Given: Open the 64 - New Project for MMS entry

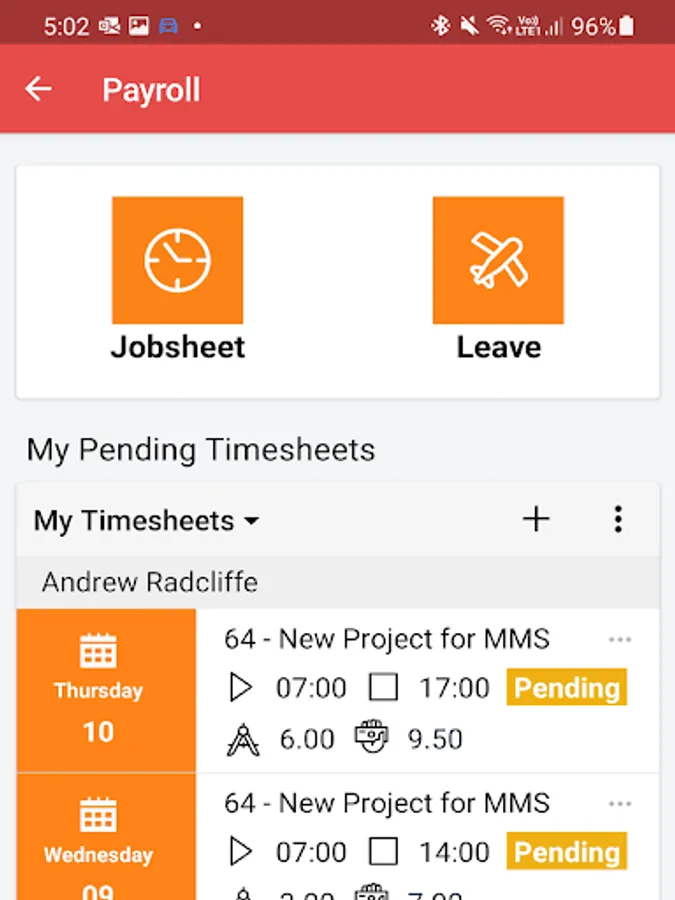Looking at the screenshot, I should 387,638.
